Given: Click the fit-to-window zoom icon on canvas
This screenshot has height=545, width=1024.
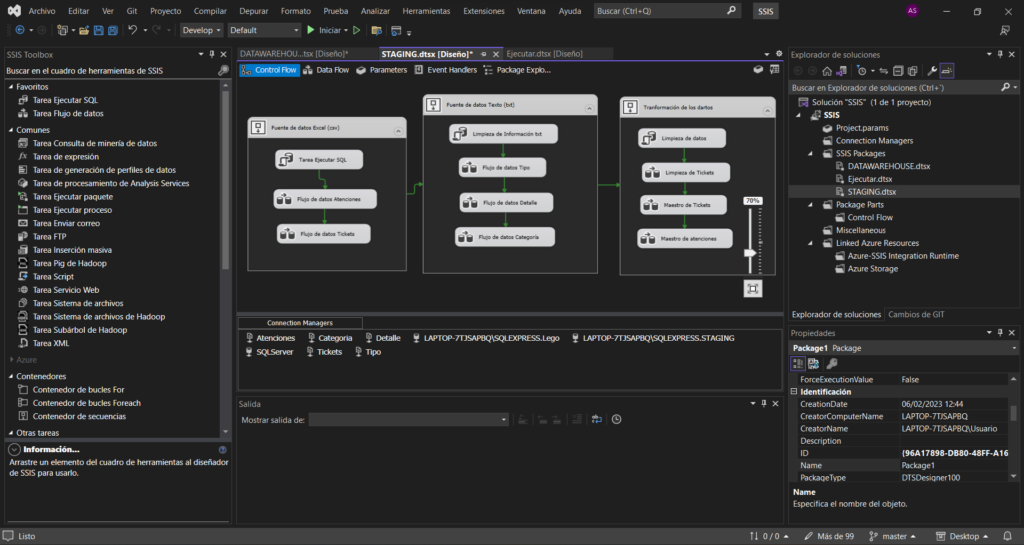Looking at the screenshot, I should click(752, 288).
